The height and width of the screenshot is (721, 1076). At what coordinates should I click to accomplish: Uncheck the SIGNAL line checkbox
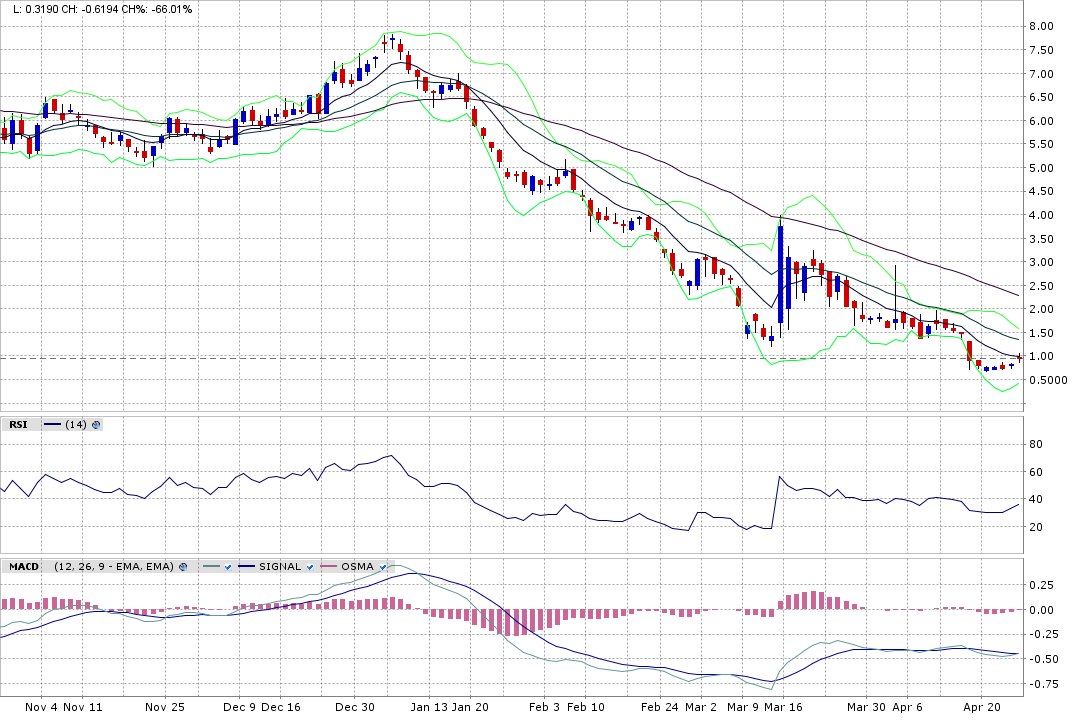coord(309,567)
